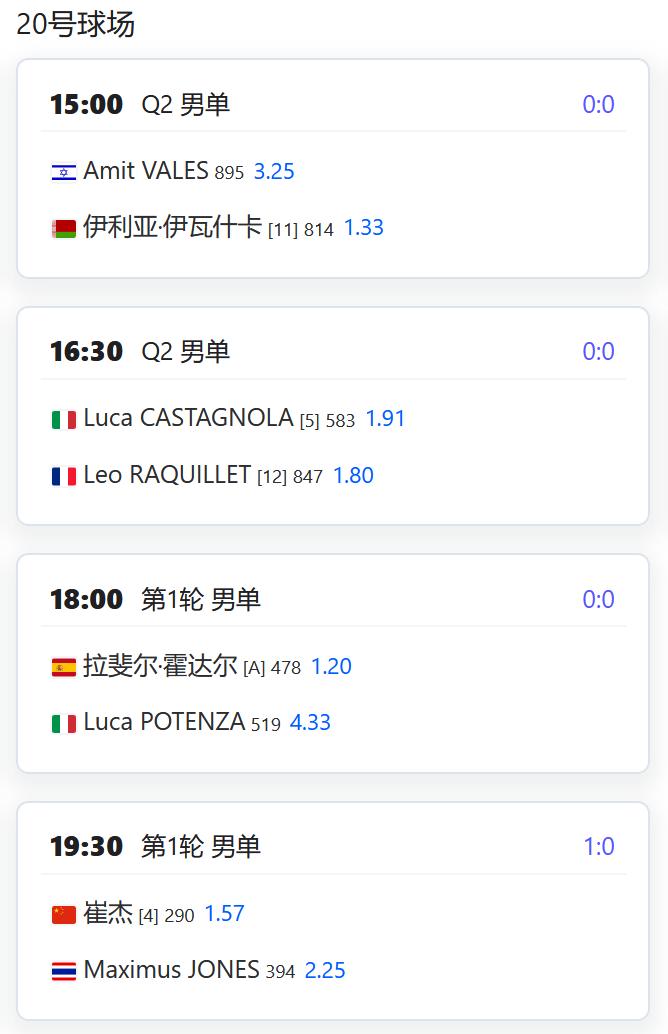Screen dimensions: 668x1034
Task: Click the China flag next to 崔杰
Action: pyautogui.click(x=64, y=915)
